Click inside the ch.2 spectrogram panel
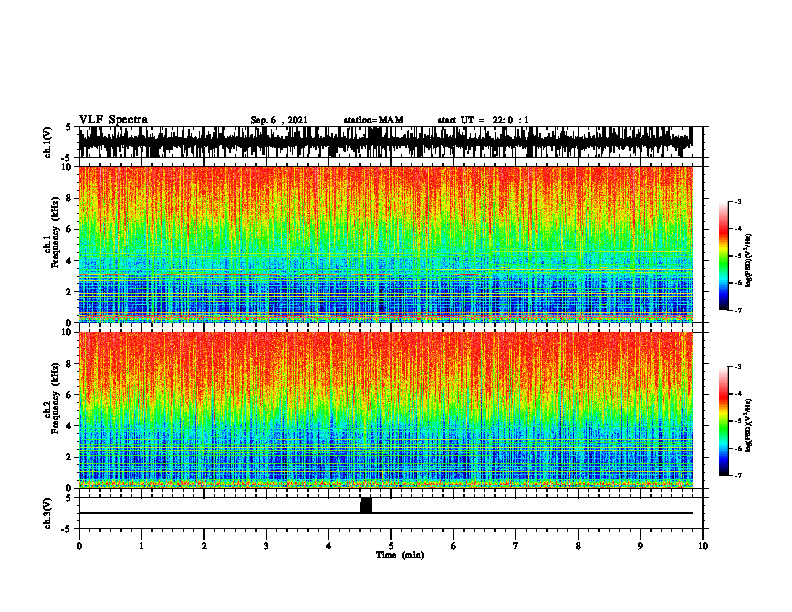792x612 pixels. click(x=385, y=410)
